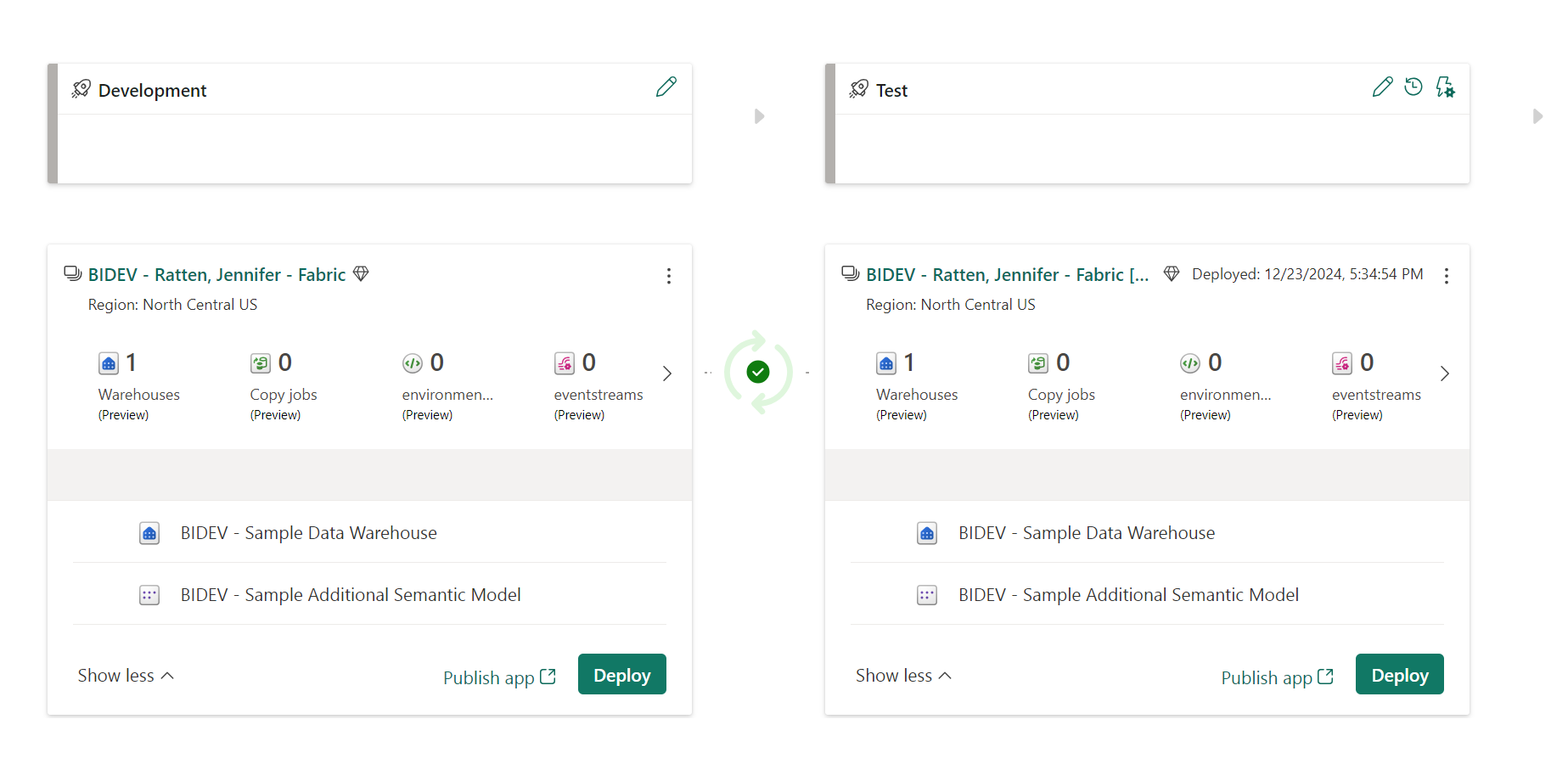Click rocket icon next to Test title
Screen dimensions: 1568x764
[859, 88]
